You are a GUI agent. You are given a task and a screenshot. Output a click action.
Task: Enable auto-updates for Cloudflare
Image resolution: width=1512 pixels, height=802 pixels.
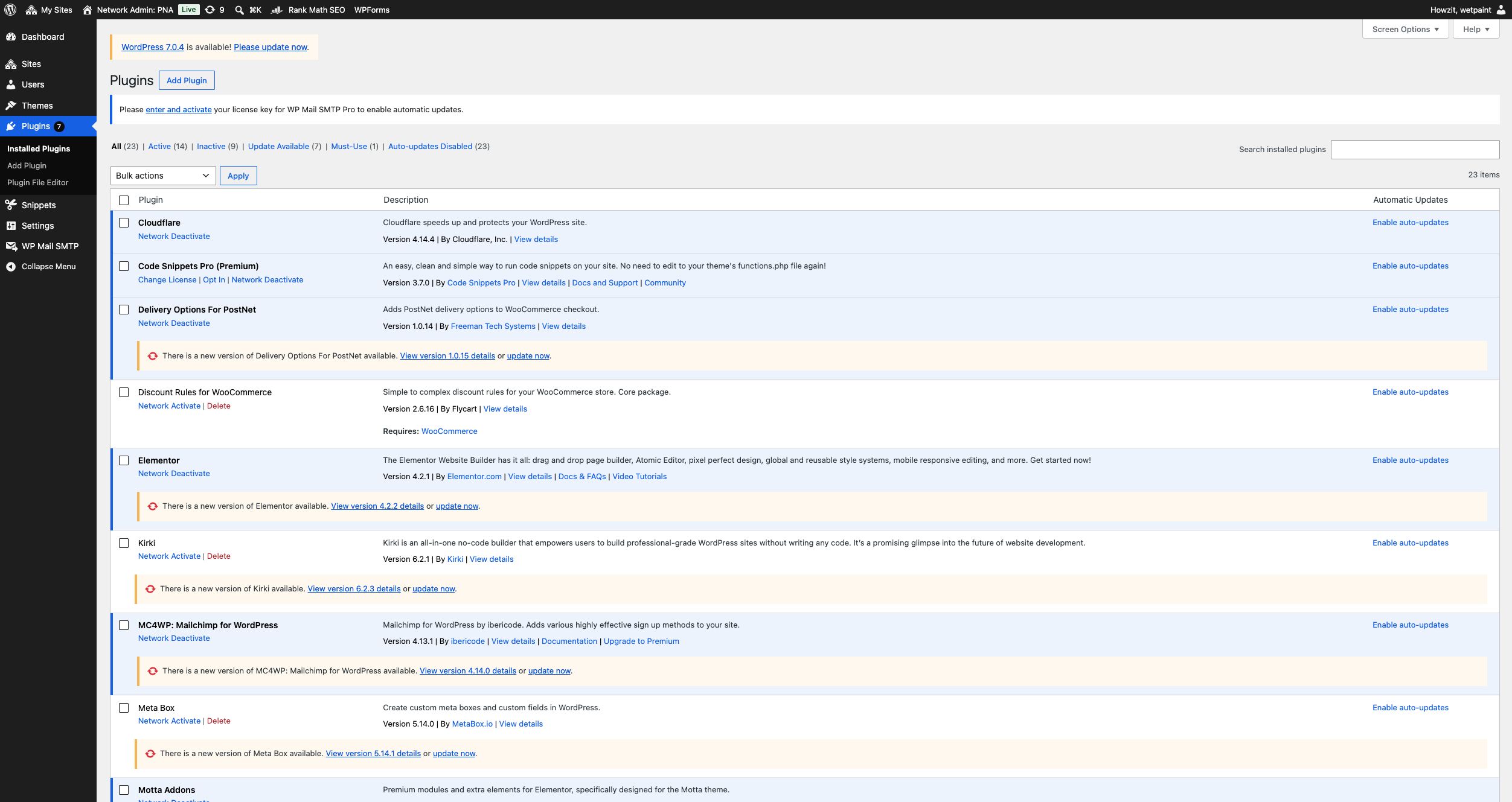tap(1410, 223)
